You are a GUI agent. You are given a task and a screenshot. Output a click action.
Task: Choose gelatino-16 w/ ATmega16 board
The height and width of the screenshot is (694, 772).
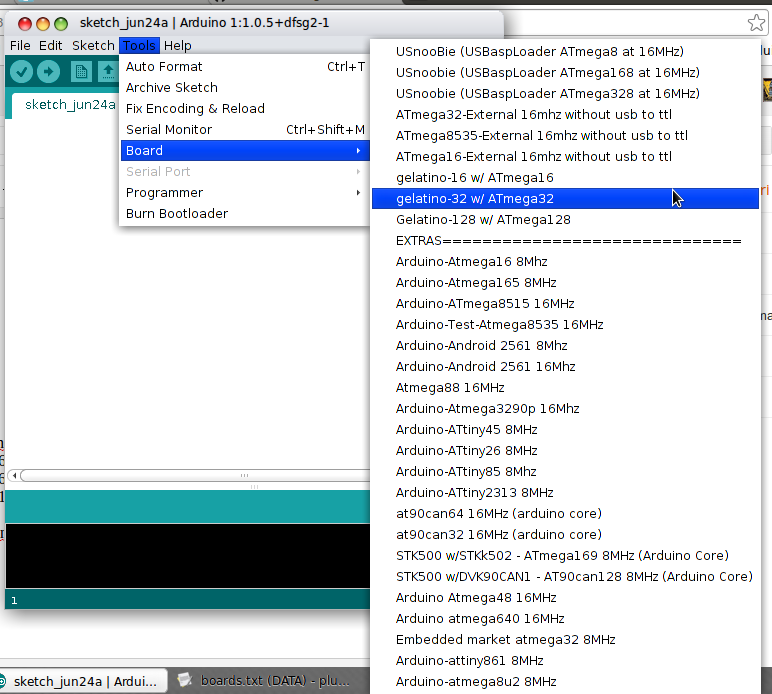[565, 178]
